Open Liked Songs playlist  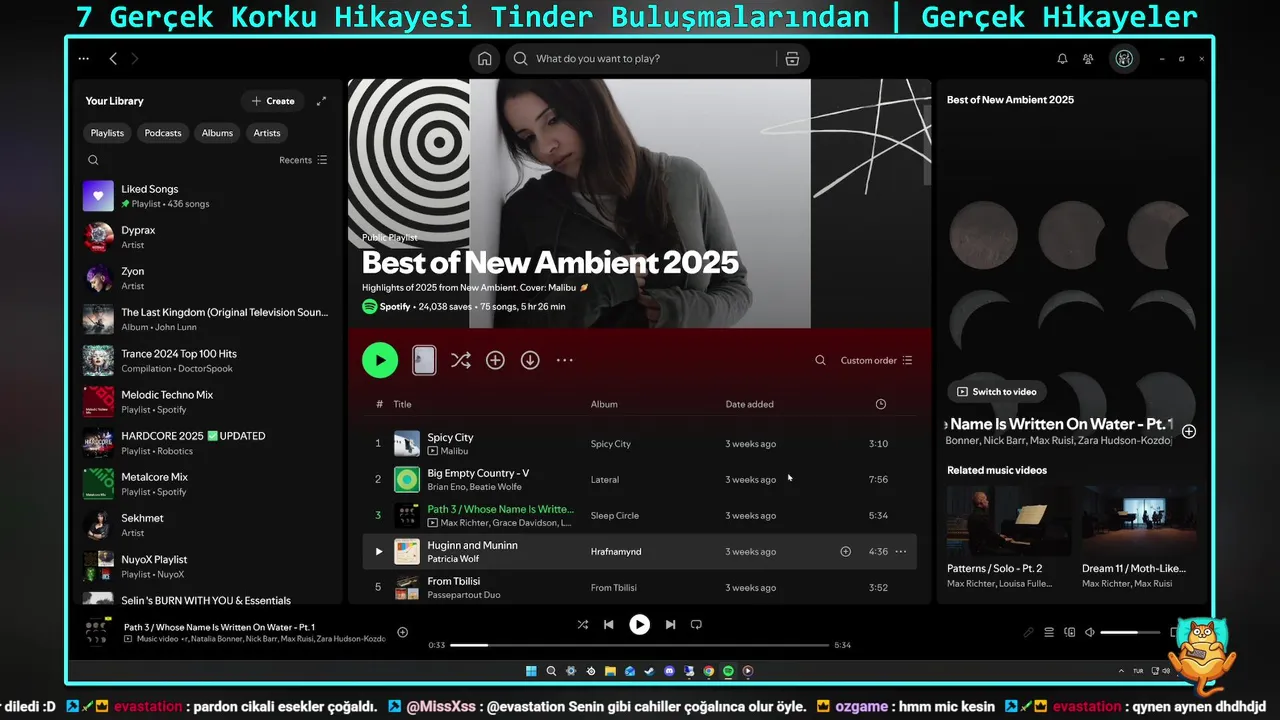pyautogui.click(x=208, y=196)
